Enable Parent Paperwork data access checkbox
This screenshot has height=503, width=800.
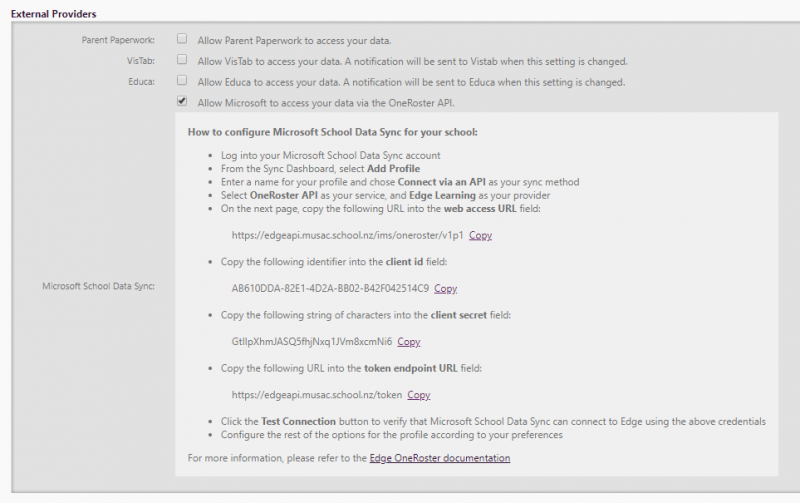182,39
